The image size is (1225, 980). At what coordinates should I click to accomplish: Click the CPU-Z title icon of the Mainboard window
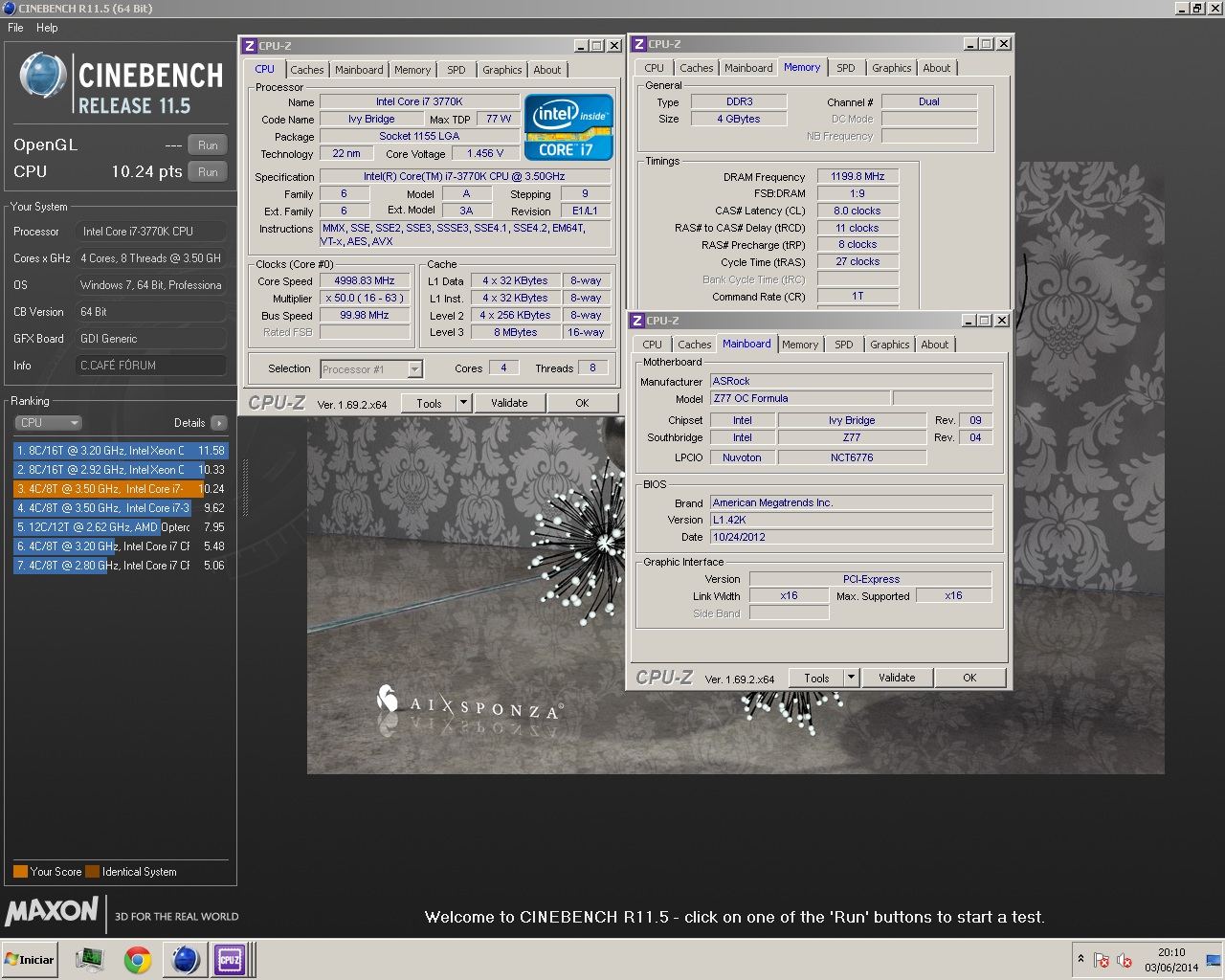(636, 321)
